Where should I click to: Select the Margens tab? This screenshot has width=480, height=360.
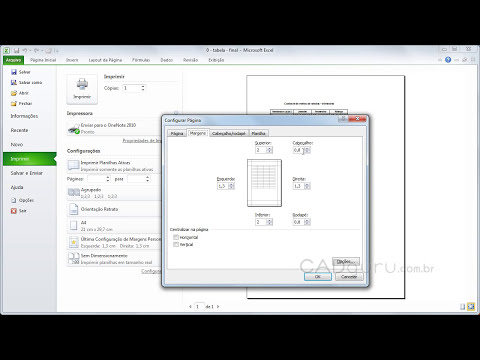(x=198, y=133)
